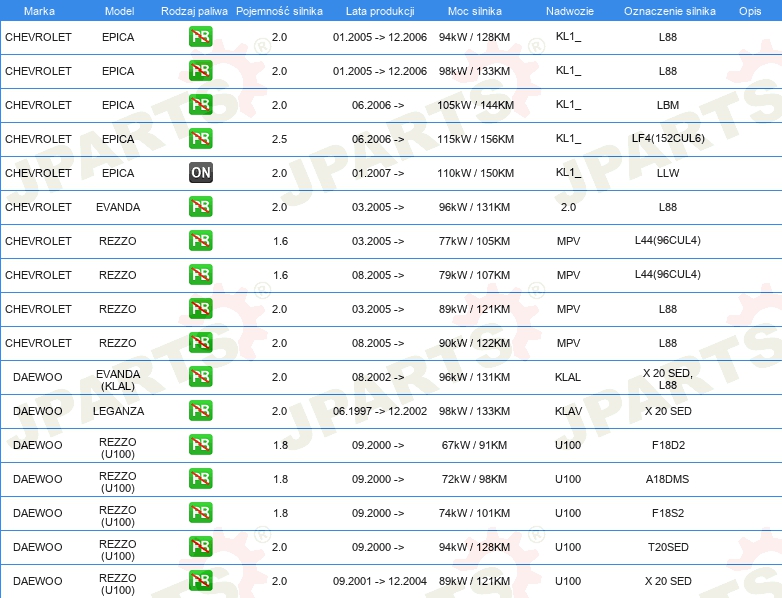Click the LEGANZA model cell
The image size is (782, 598).
pos(118,411)
